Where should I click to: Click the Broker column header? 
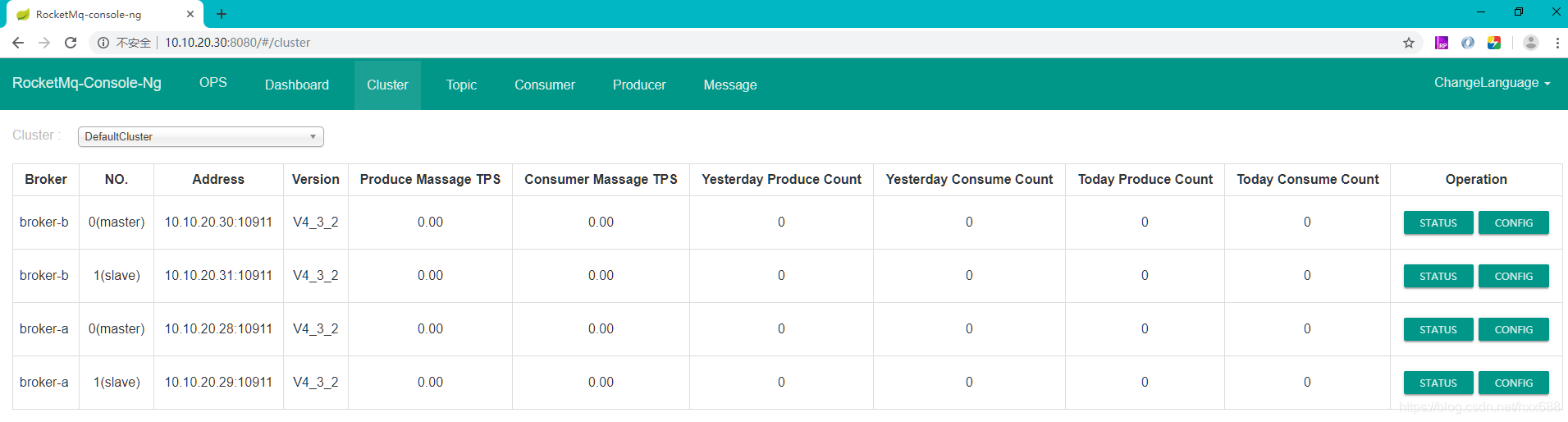46,179
